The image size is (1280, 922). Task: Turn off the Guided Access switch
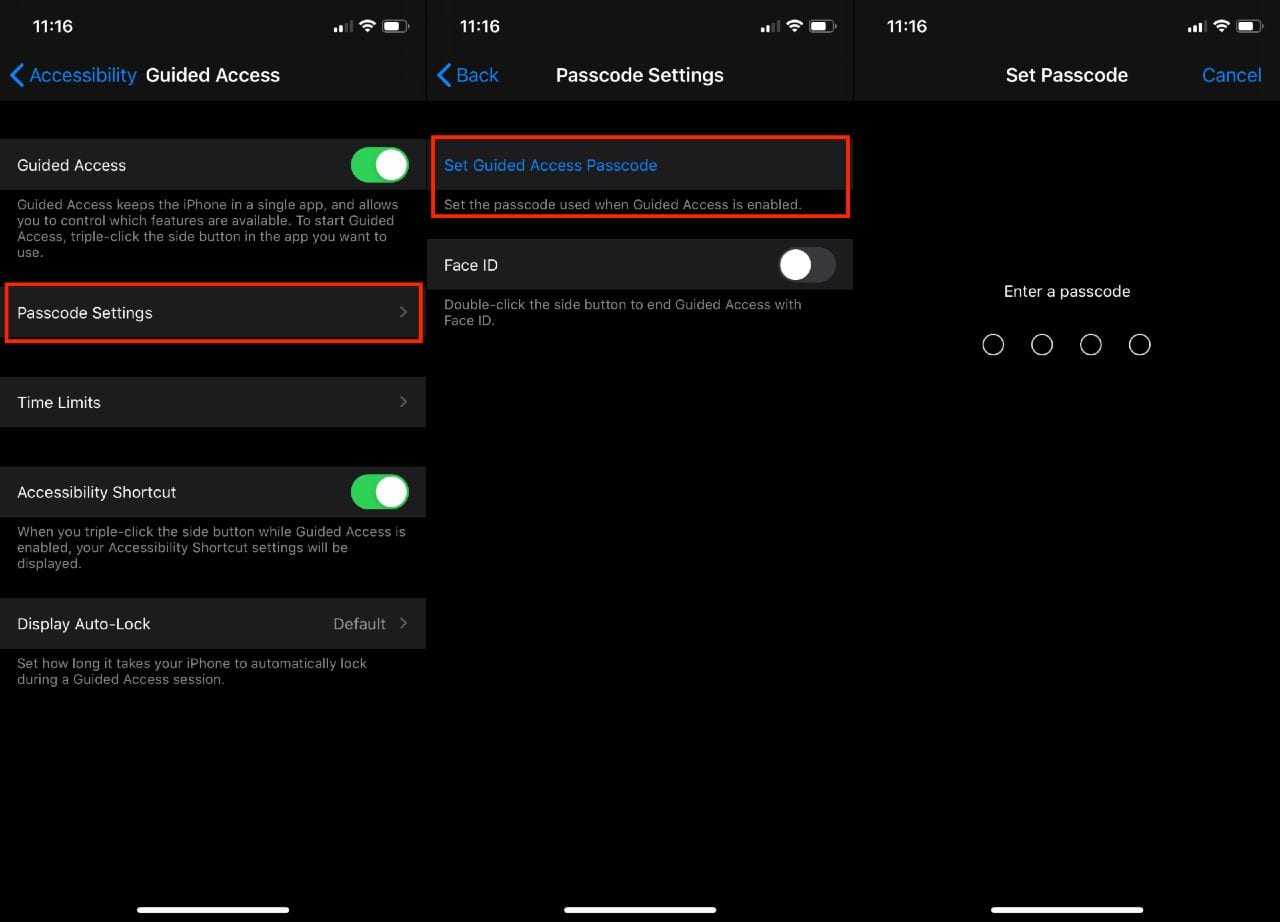(379, 165)
